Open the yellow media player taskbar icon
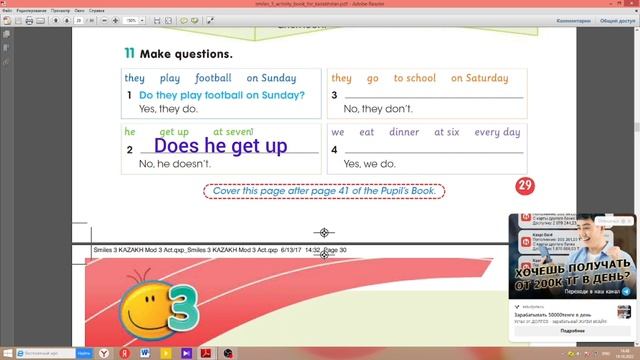The image size is (640, 360). (x=166, y=353)
